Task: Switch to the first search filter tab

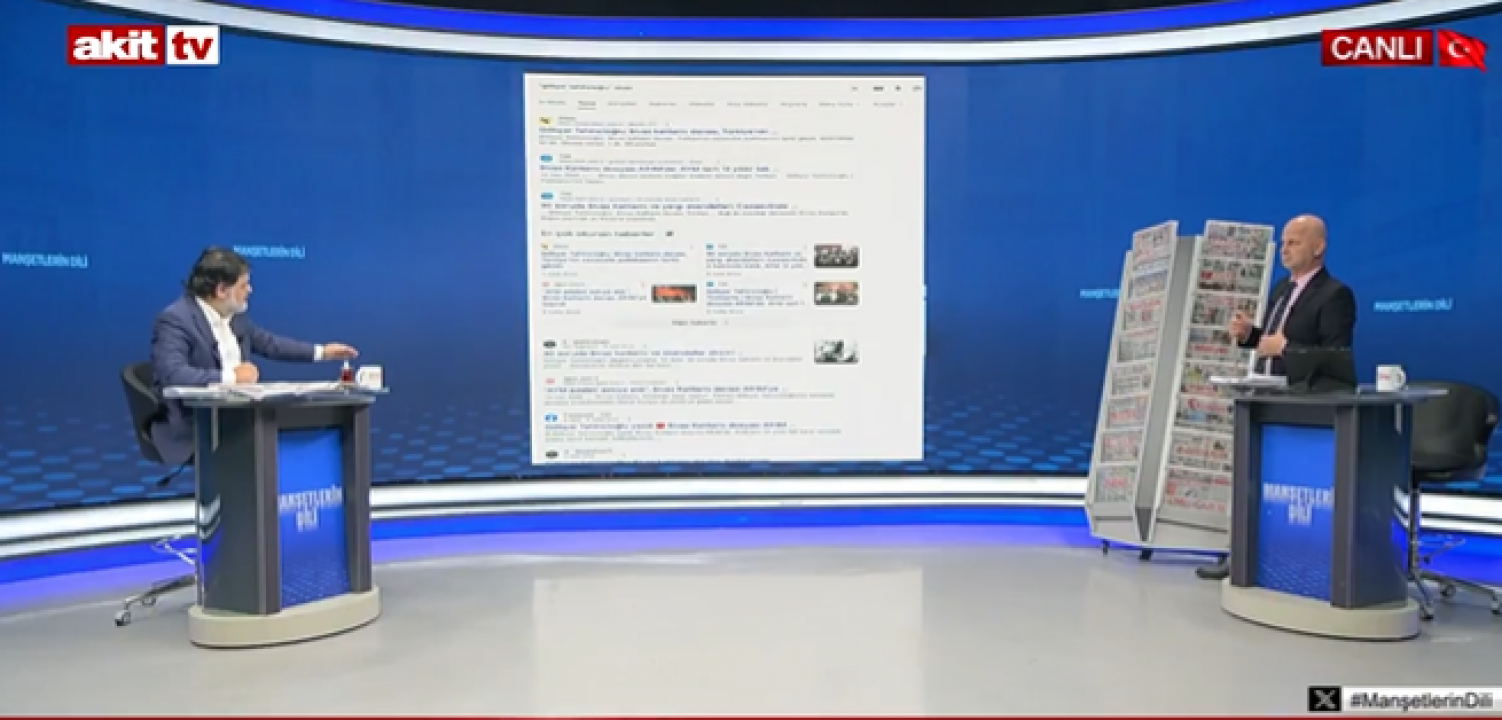Action: pyautogui.click(x=552, y=102)
